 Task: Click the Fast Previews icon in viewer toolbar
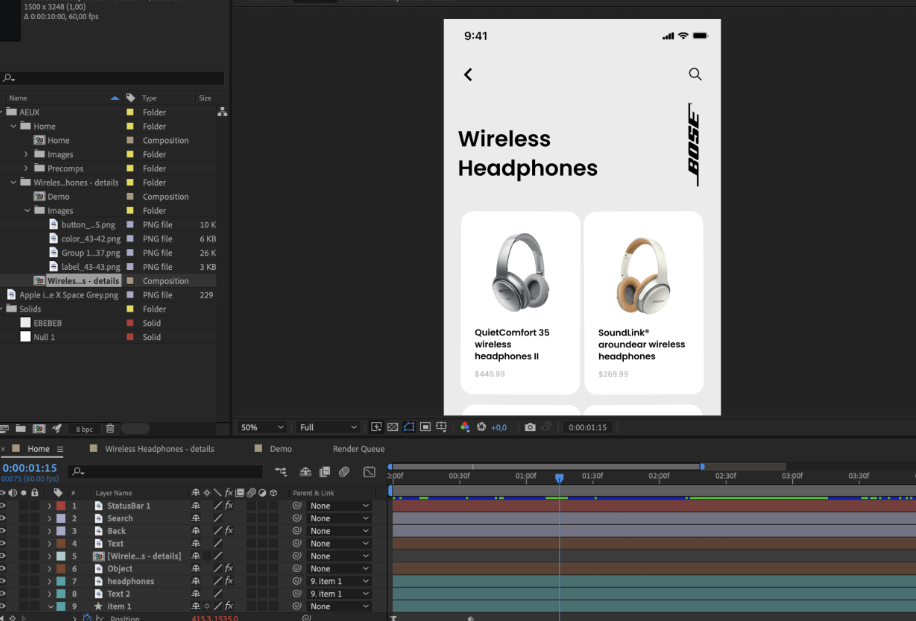[x=376, y=427]
